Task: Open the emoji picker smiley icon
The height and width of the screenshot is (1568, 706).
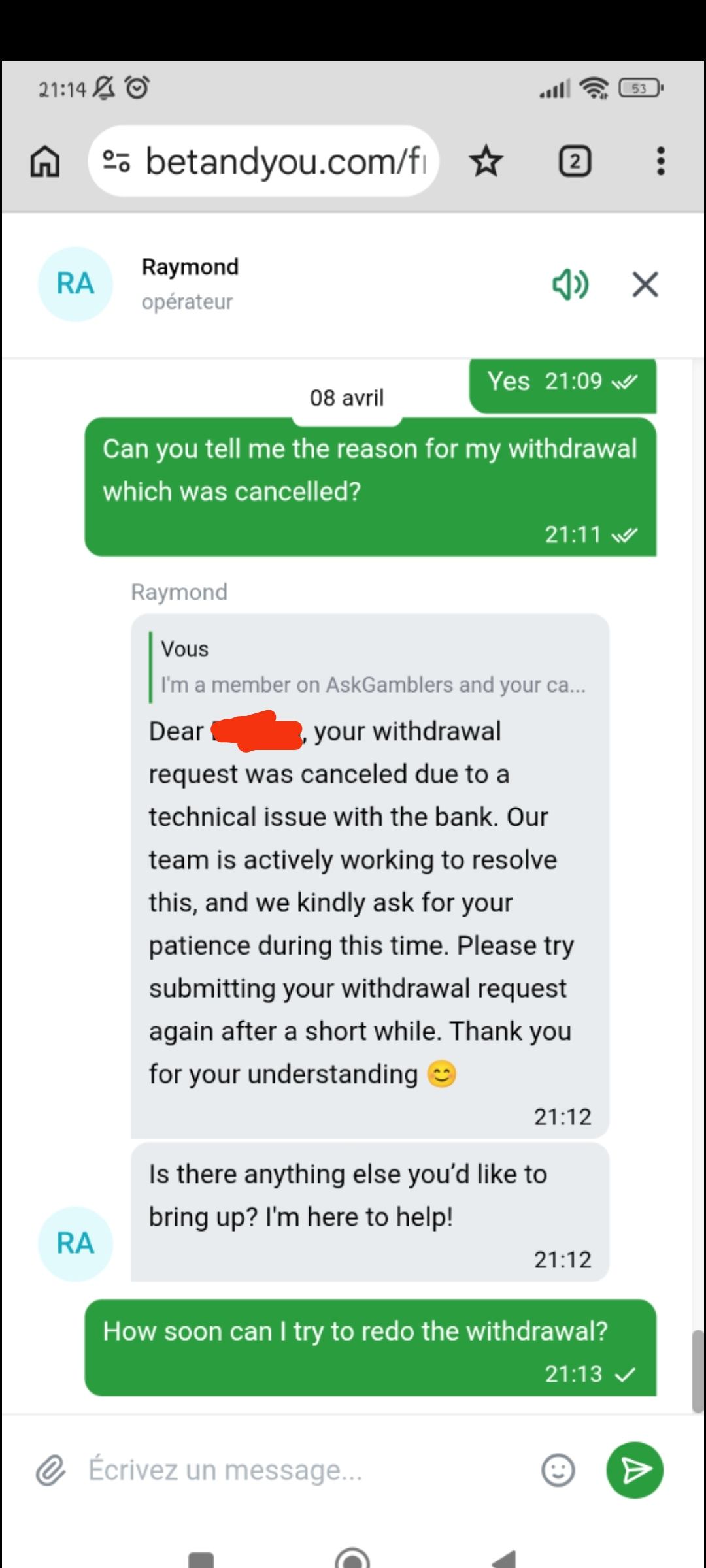Action: coord(558,1471)
